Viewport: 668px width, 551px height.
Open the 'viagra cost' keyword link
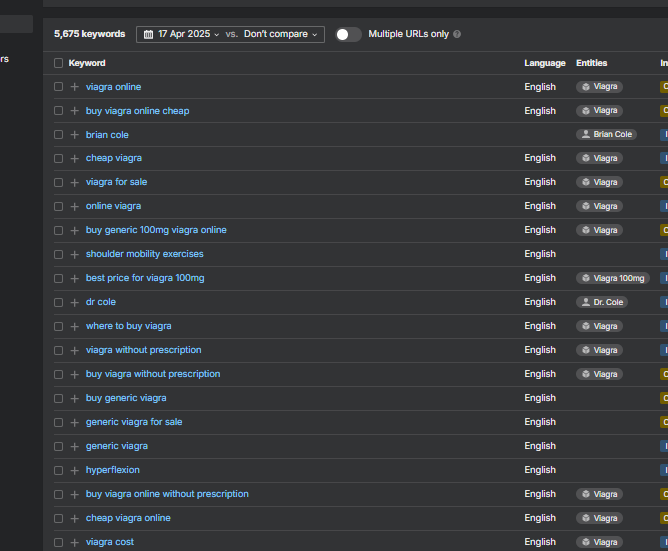coord(109,542)
